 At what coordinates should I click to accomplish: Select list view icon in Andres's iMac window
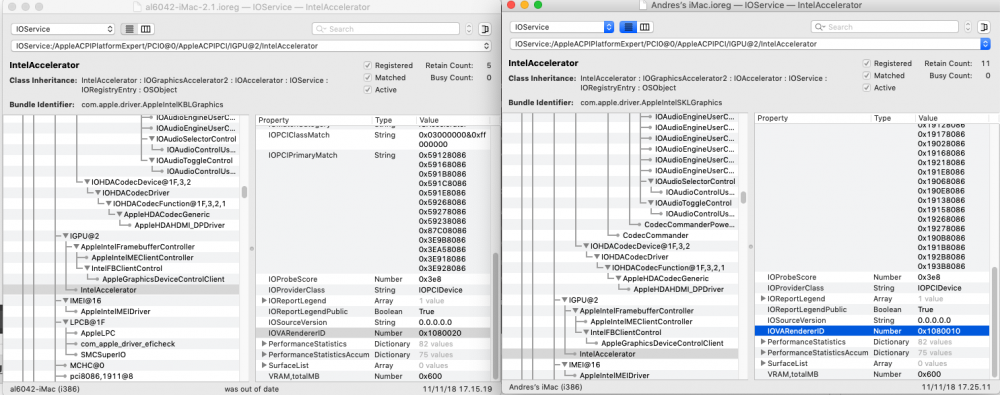(x=628, y=27)
